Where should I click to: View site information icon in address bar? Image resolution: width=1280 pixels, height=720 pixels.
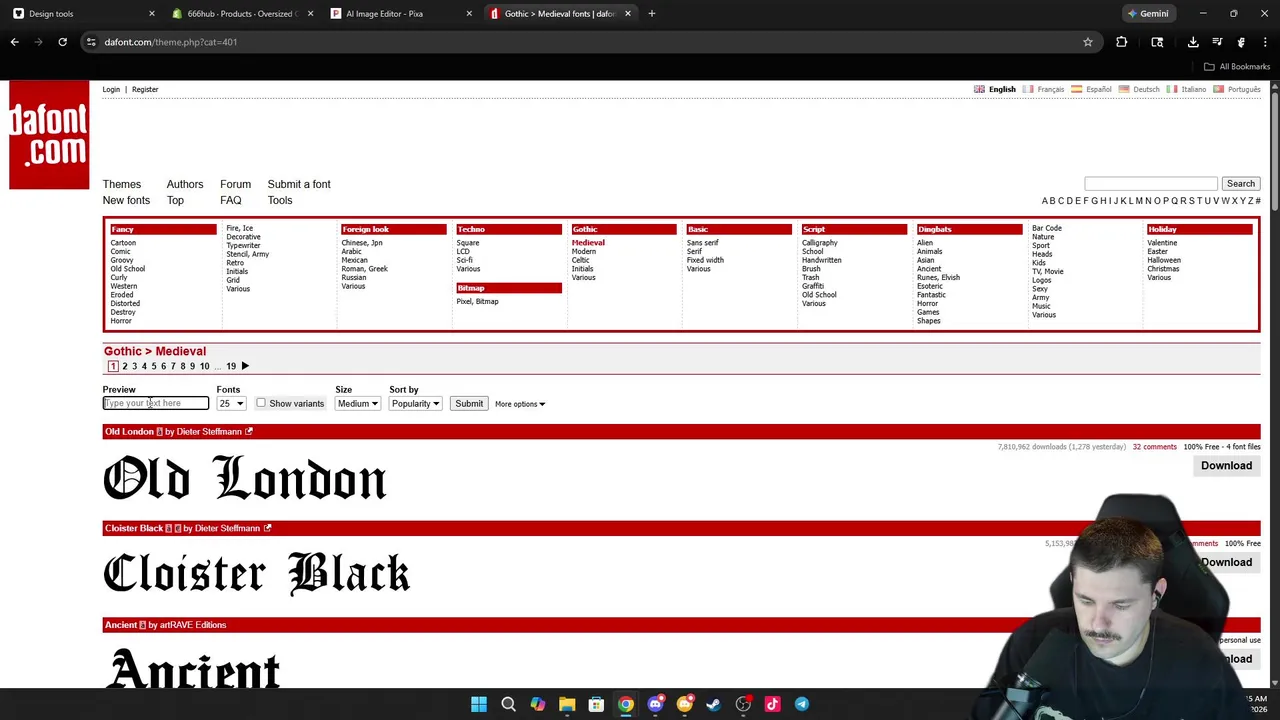point(91,42)
